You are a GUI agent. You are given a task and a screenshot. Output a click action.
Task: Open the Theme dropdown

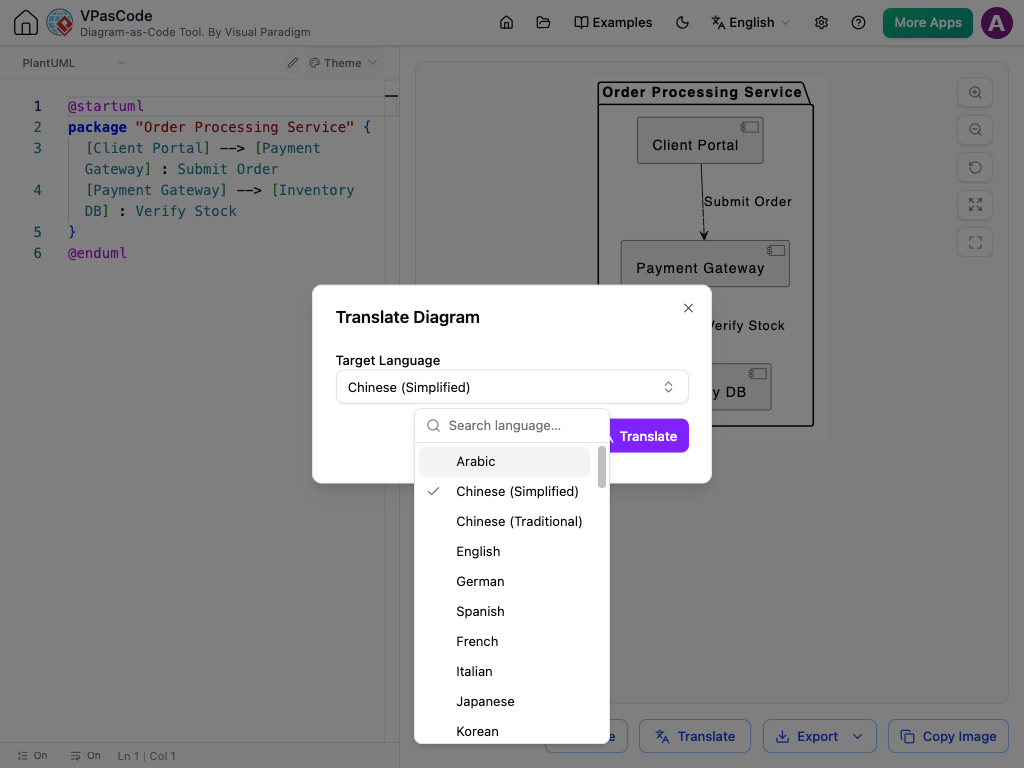pyautogui.click(x=343, y=63)
